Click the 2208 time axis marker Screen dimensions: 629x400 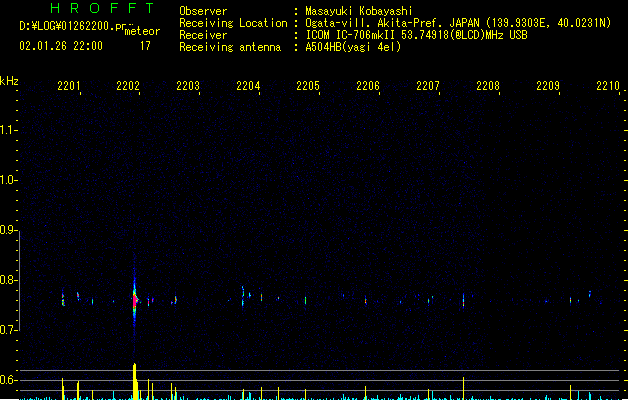[x=488, y=86]
